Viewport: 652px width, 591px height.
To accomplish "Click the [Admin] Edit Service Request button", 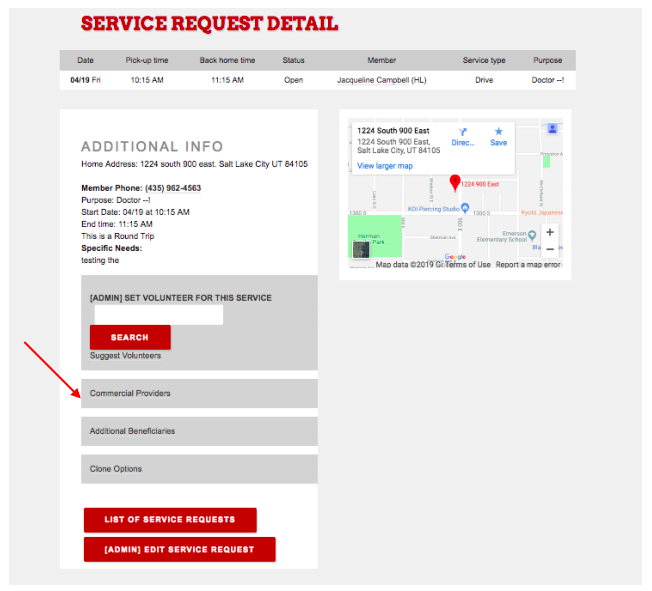I will pos(180,549).
